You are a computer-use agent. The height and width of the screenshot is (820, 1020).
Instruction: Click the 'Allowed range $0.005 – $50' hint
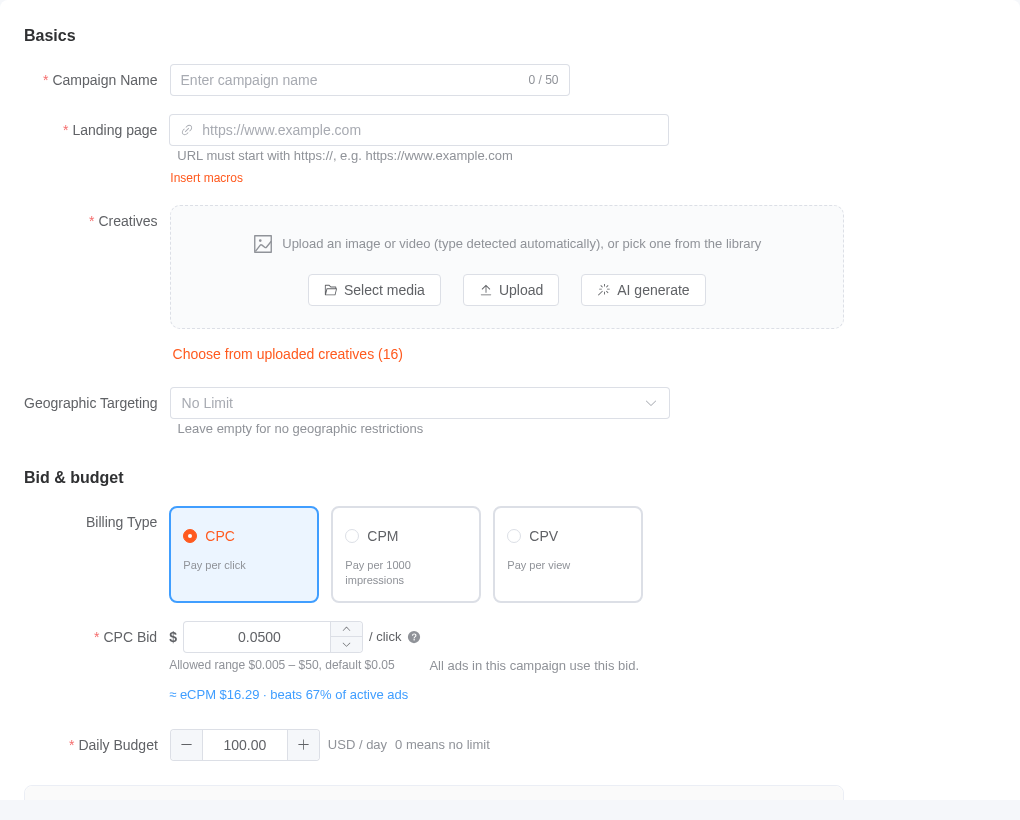pyautogui.click(x=282, y=665)
